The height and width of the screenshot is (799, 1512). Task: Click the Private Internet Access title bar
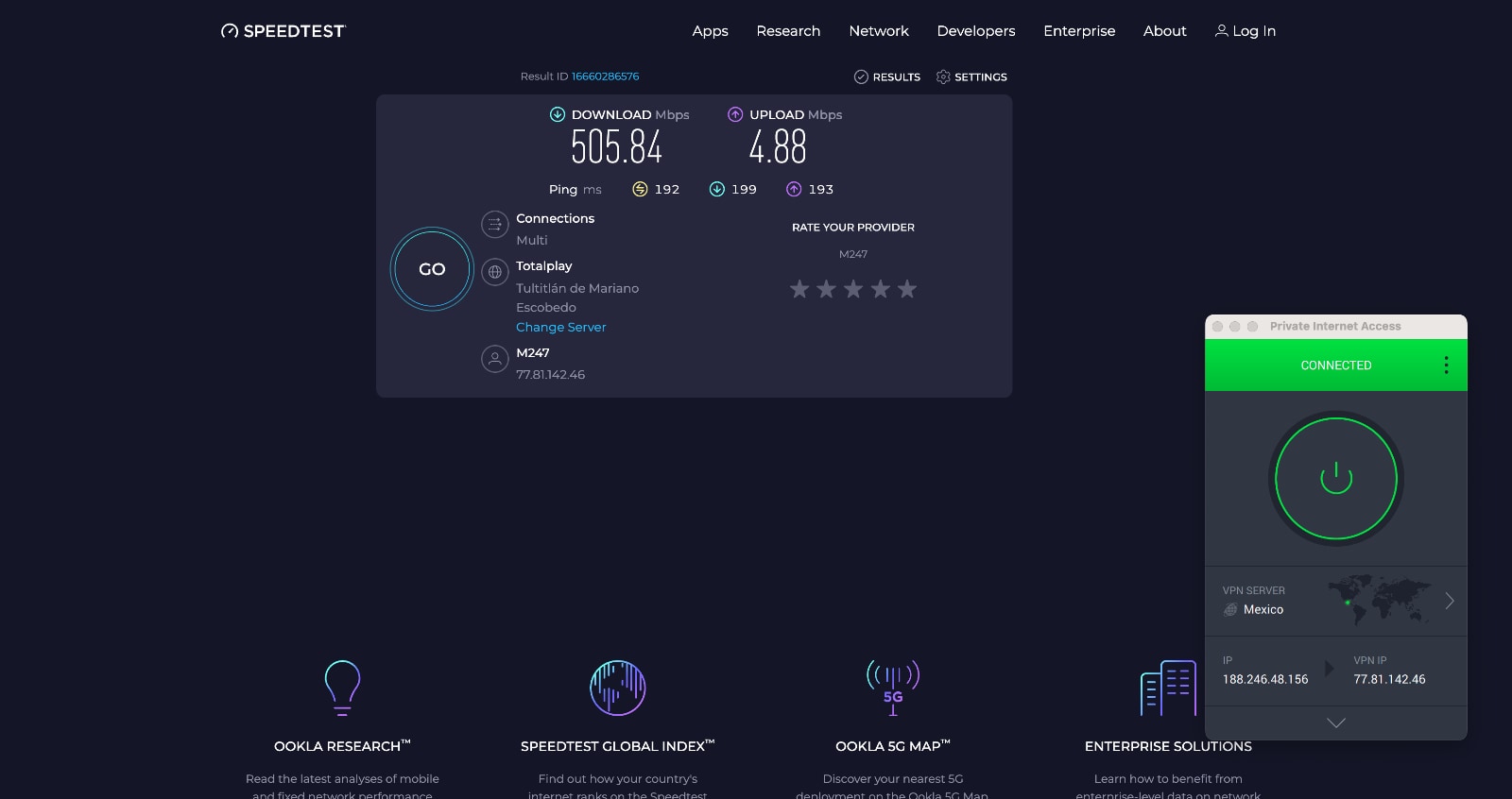(1336, 327)
